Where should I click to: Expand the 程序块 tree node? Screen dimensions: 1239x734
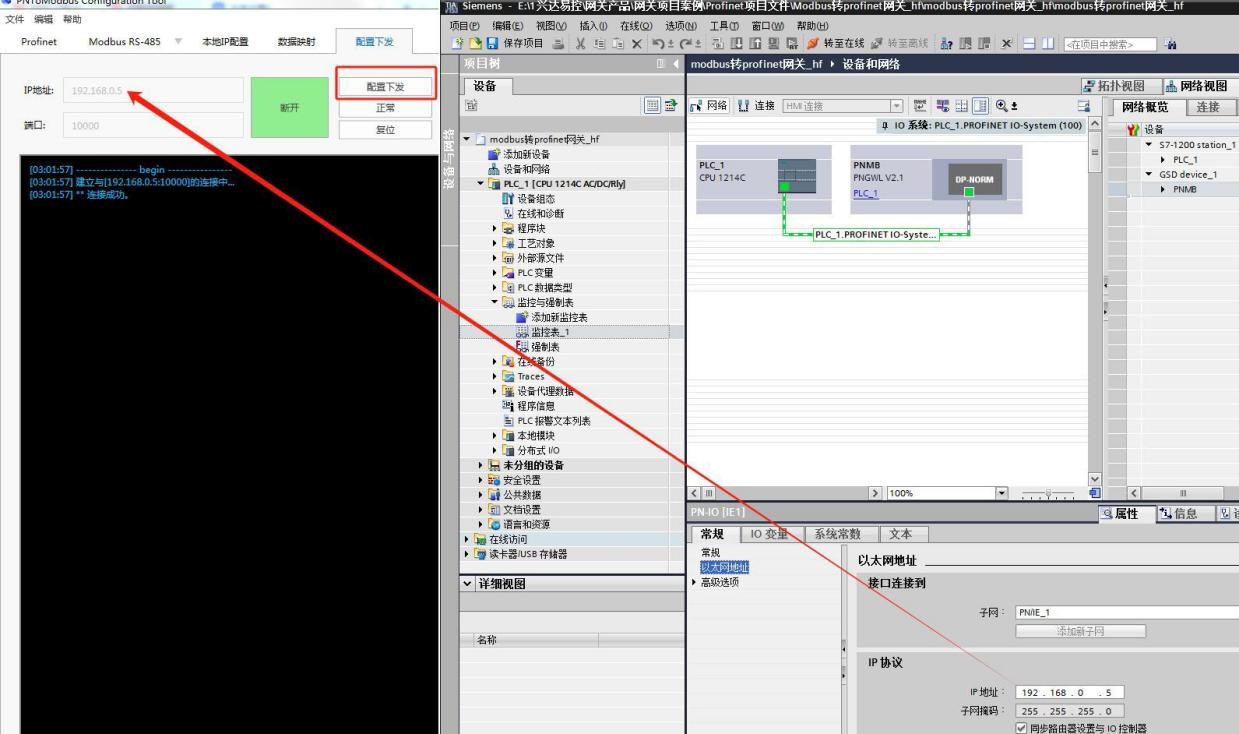pos(494,229)
